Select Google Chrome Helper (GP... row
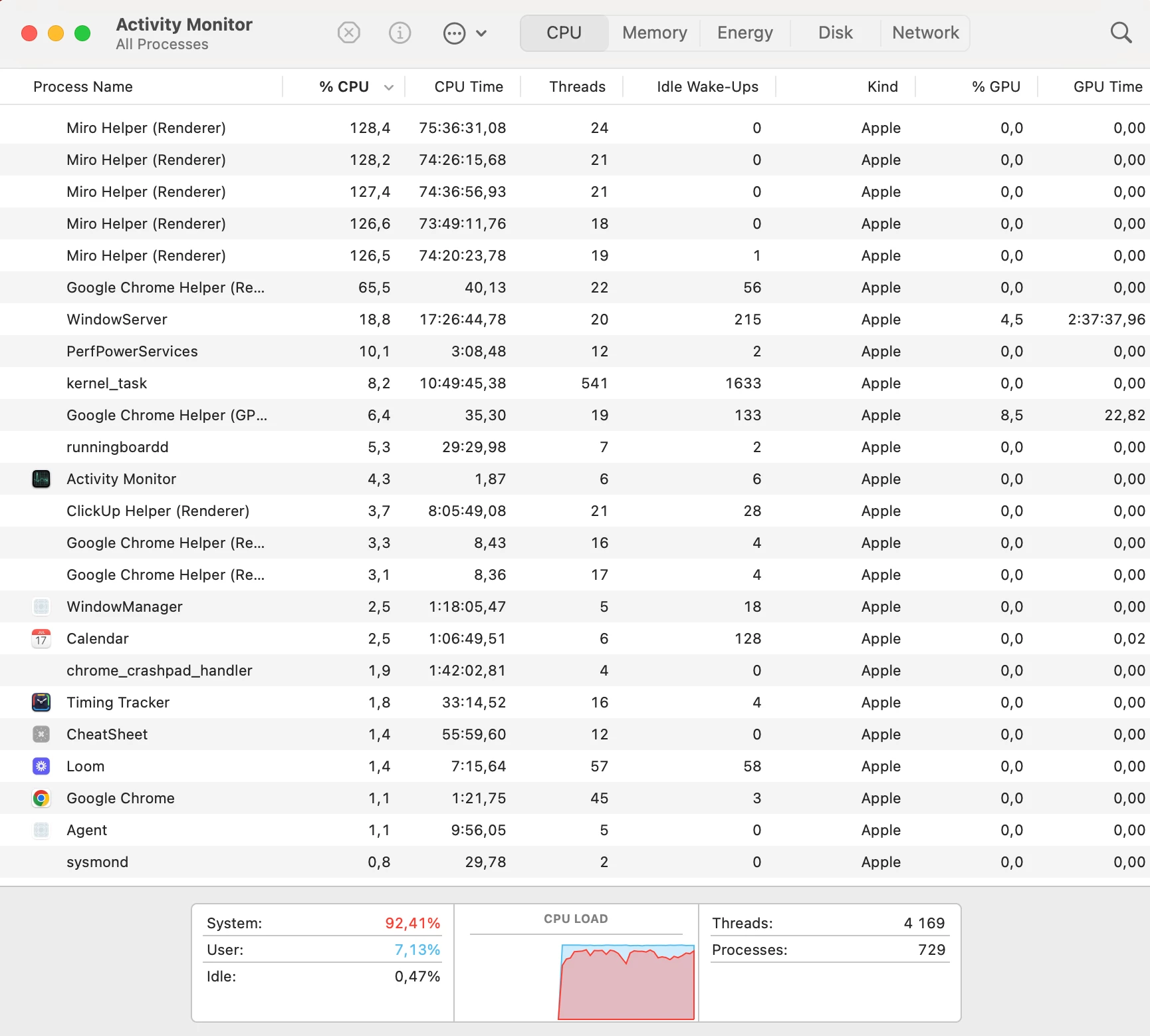The image size is (1150, 1036). click(x=575, y=415)
